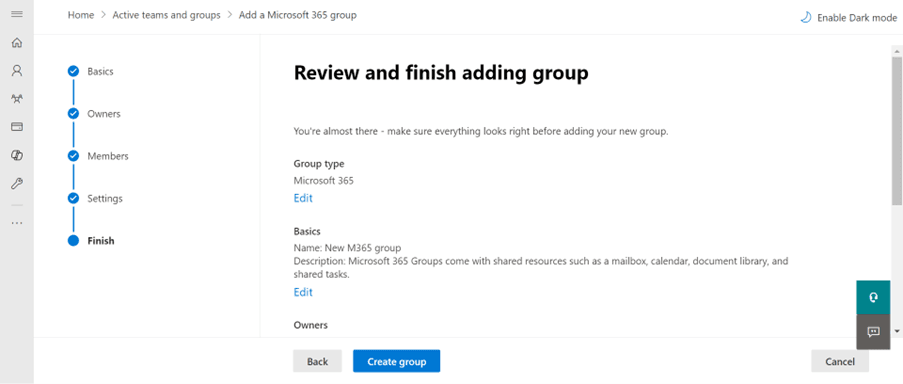Click the Settings step checkmark

tap(73, 198)
